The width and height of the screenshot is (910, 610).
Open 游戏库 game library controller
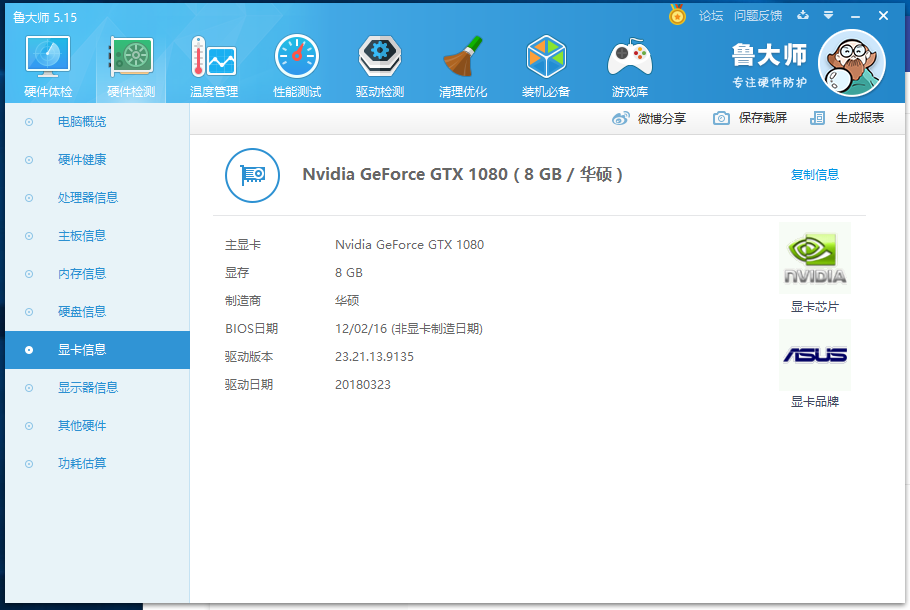point(630,66)
